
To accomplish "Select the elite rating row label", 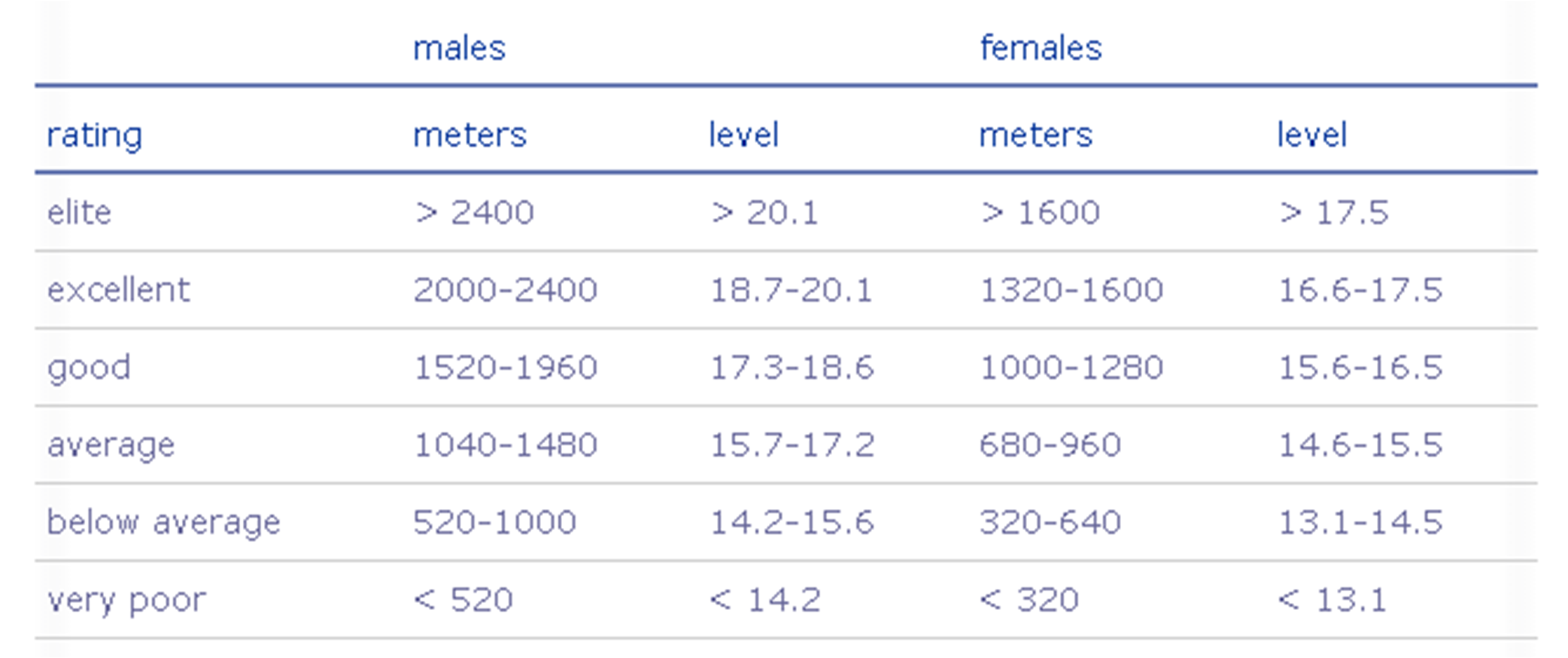I will pos(79,213).
